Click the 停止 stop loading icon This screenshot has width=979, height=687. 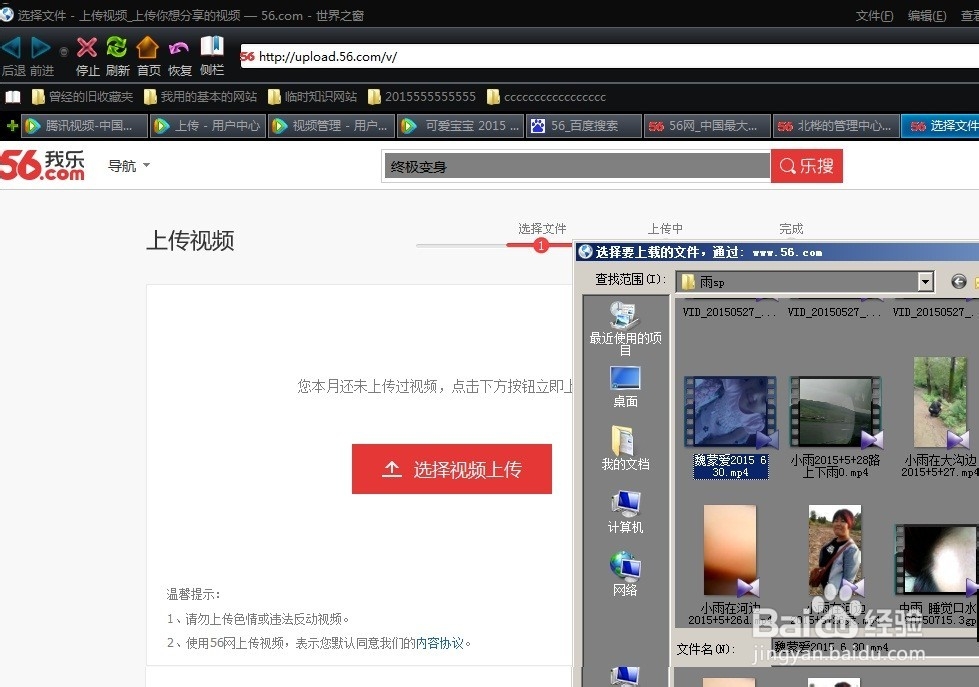click(86, 46)
